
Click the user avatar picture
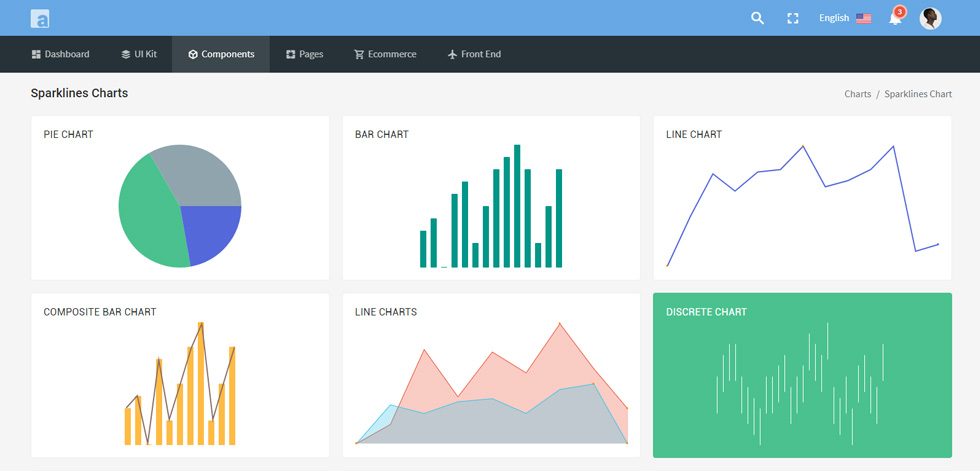pos(930,18)
